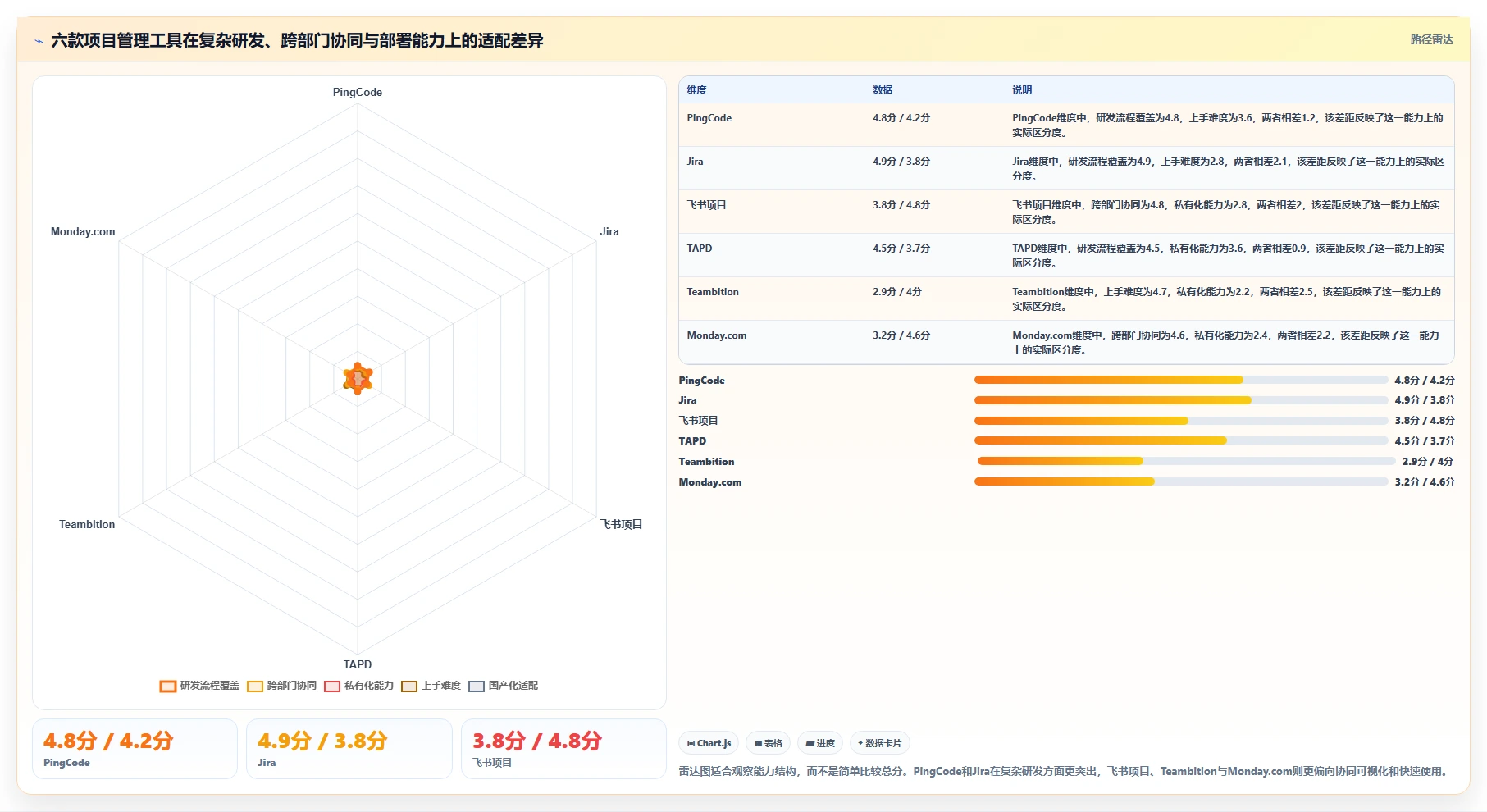Click the 路径雷达 label in header
Image resolution: width=1487 pixels, height=812 pixels.
pyautogui.click(x=1431, y=39)
